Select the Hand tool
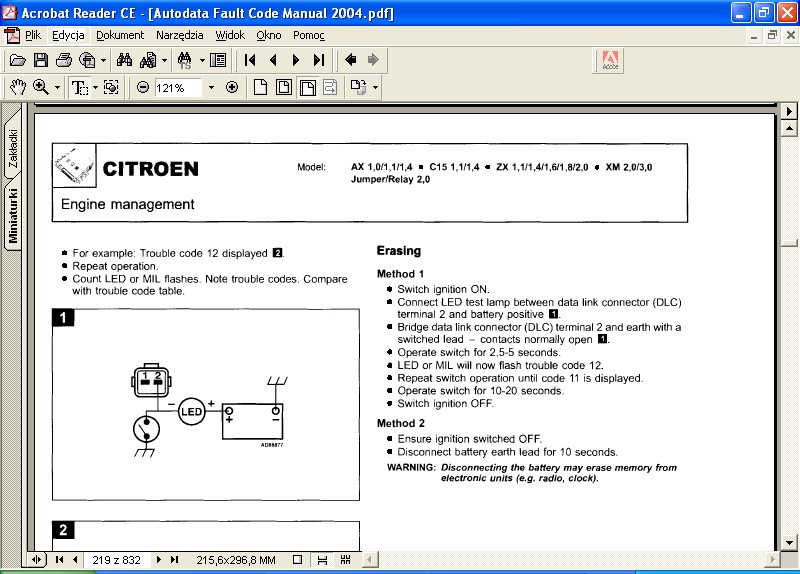The width and height of the screenshot is (800, 574). pyautogui.click(x=18, y=87)
